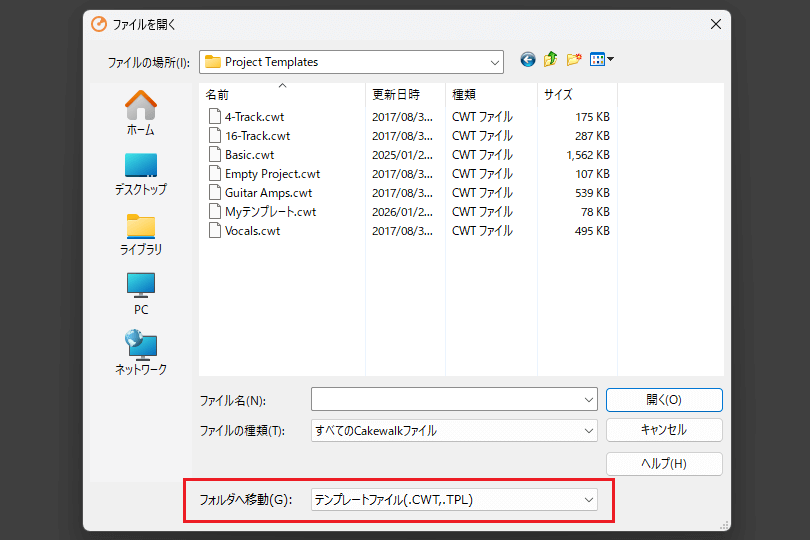810x540 pixels.
Task: Click the ヘルプ(H) button
Action: tap(664, 464)
